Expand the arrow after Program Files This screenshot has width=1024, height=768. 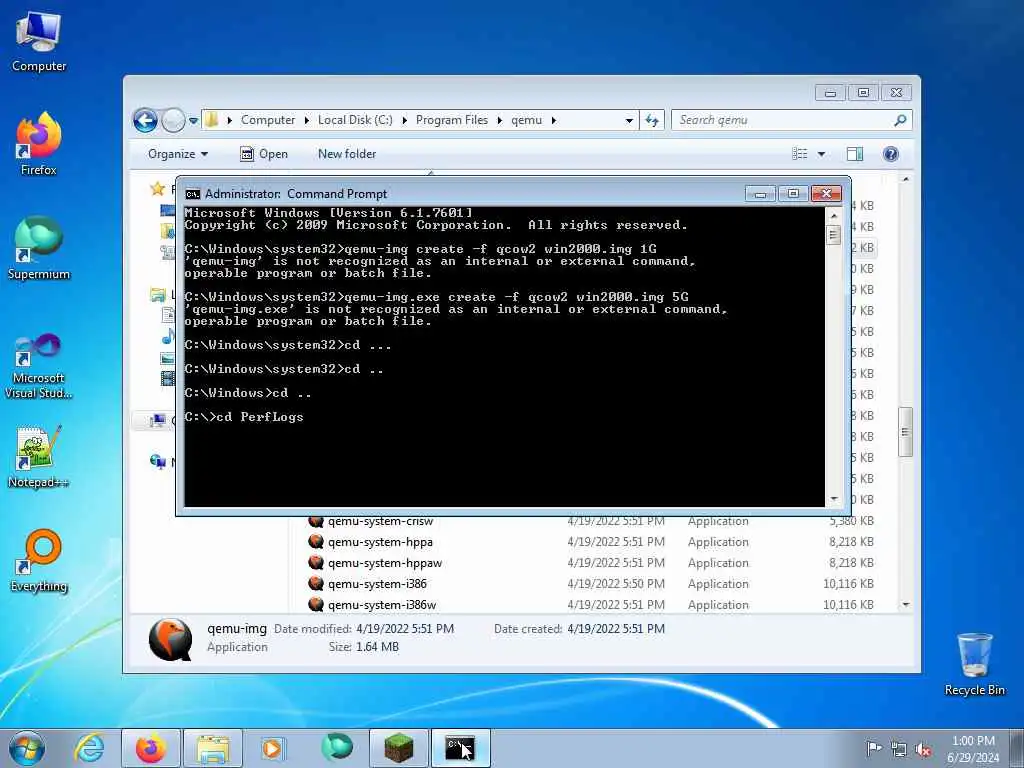(x=500, y=120)
